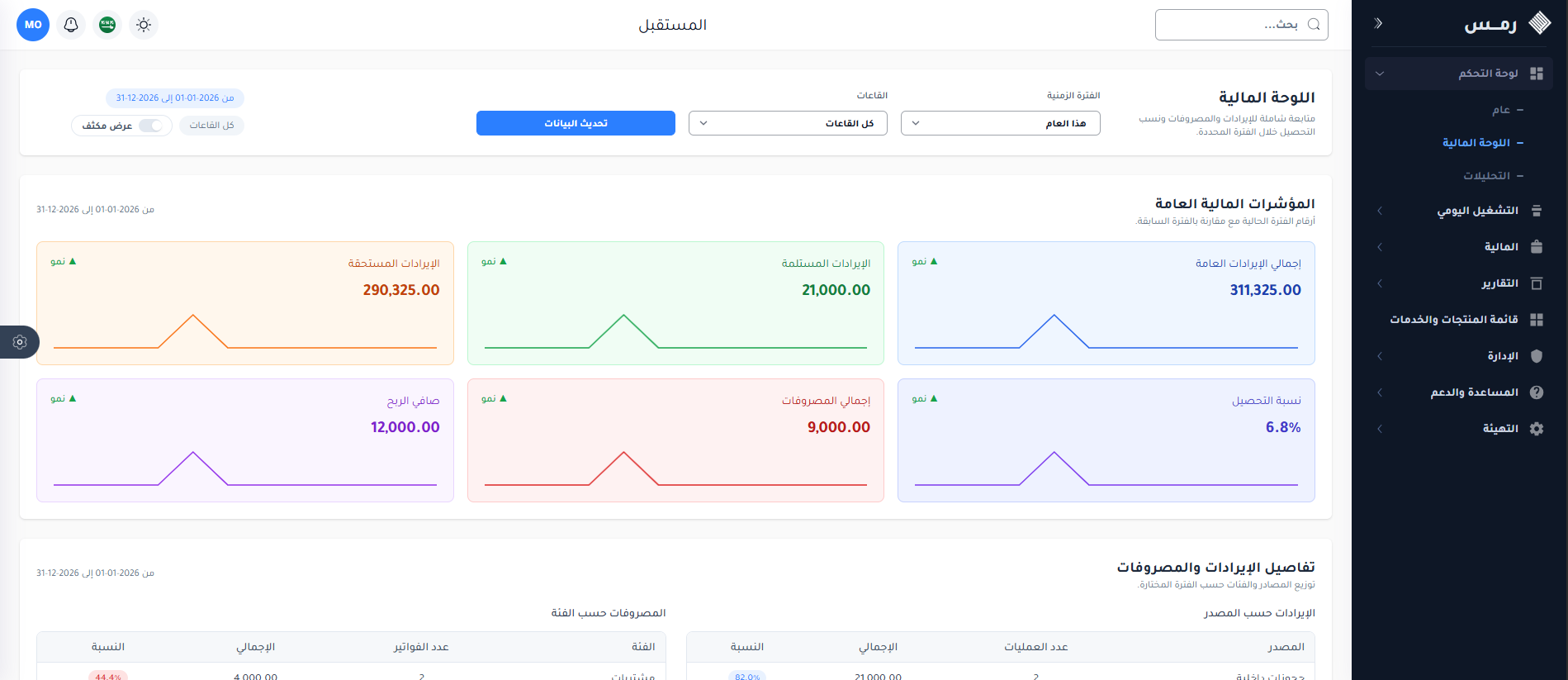Expand the التقارير sidebar chevron

[1380, 283]
